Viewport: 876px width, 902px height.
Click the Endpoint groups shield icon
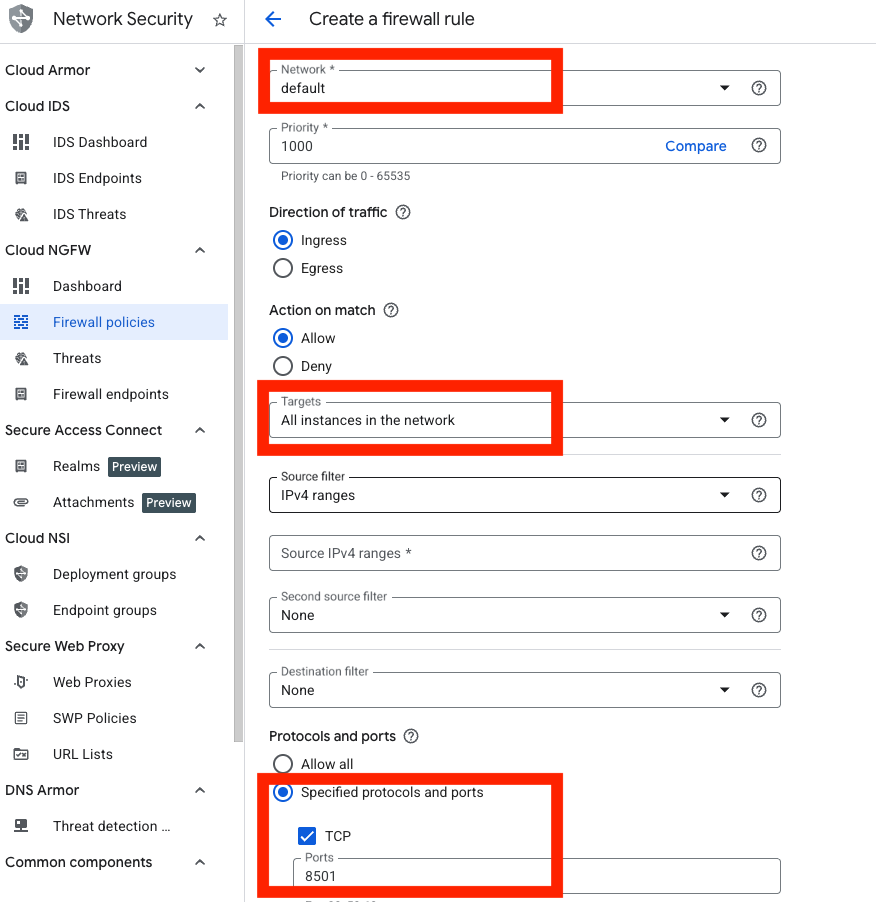[x=21, y=610]
